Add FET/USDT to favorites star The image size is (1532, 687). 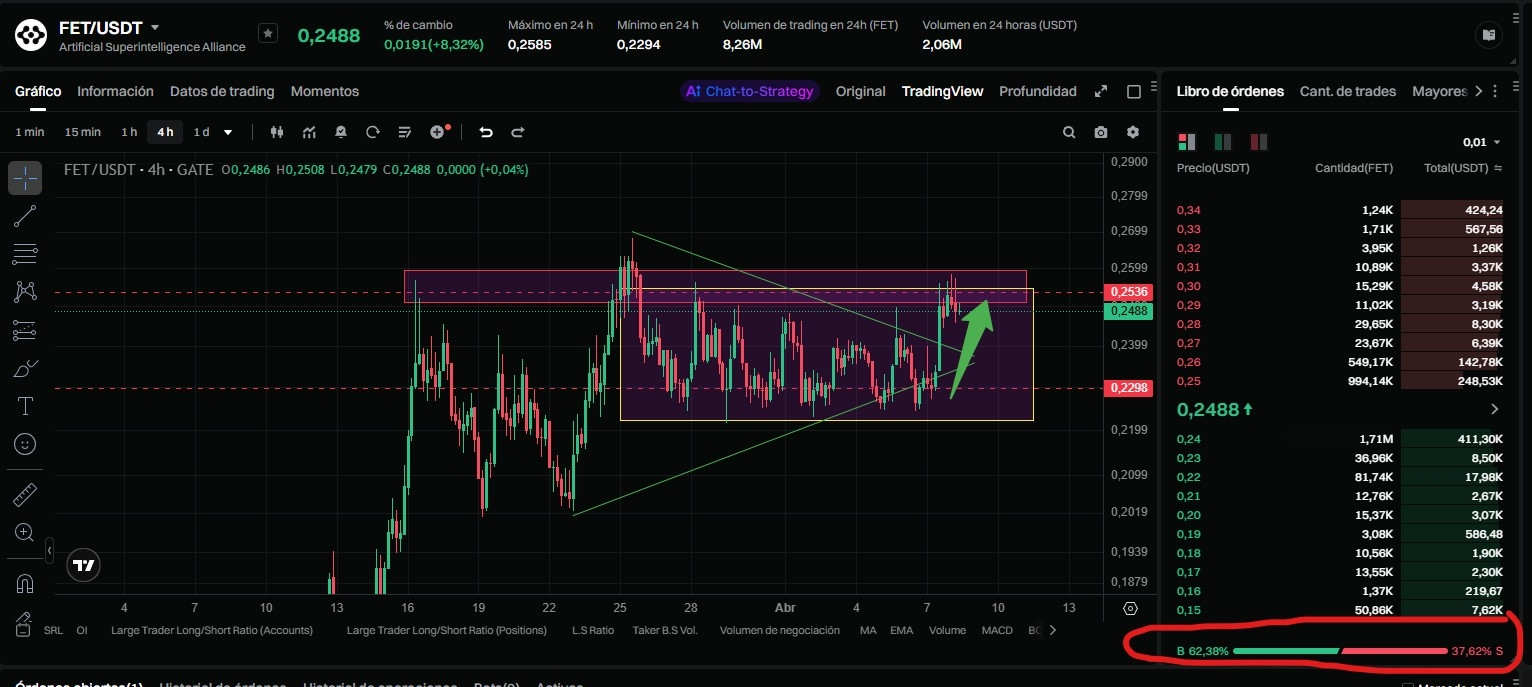(268, 34)
